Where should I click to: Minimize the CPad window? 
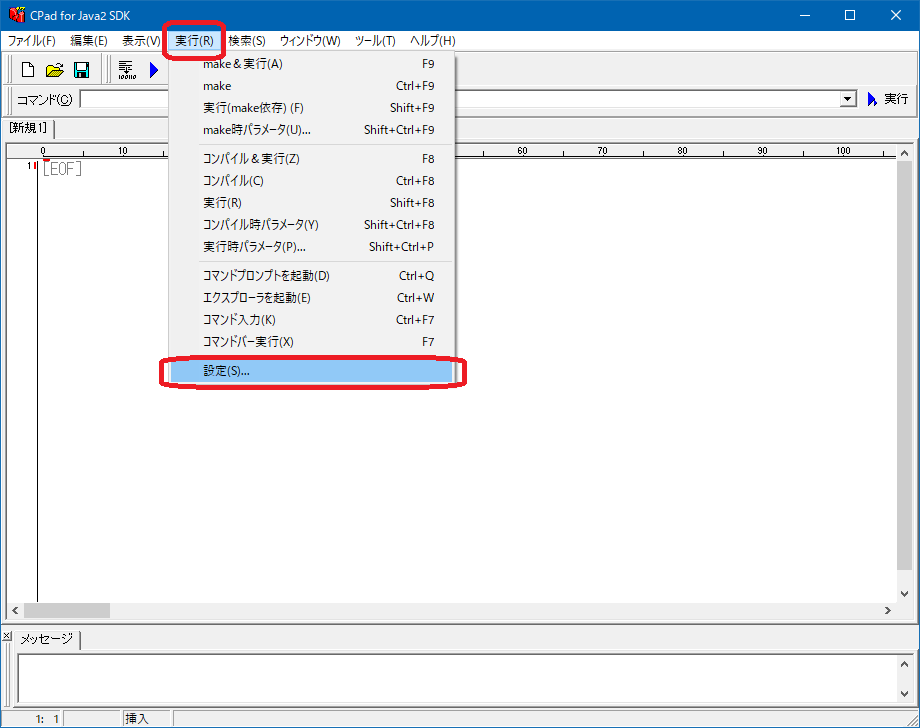pyautogui.click(x=805, y=15)
